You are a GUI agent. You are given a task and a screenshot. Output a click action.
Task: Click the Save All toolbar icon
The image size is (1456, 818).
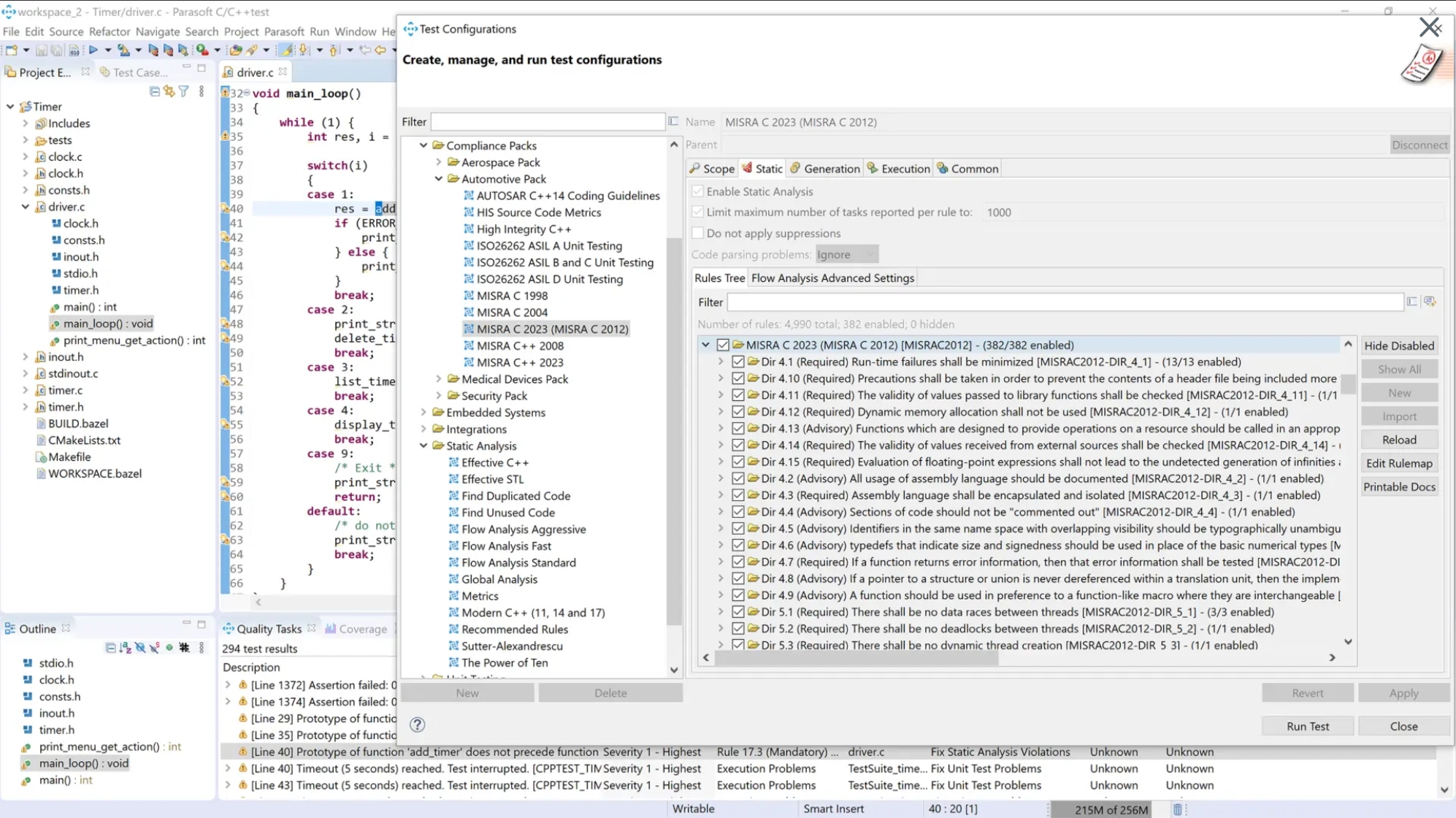coord(58,50)
